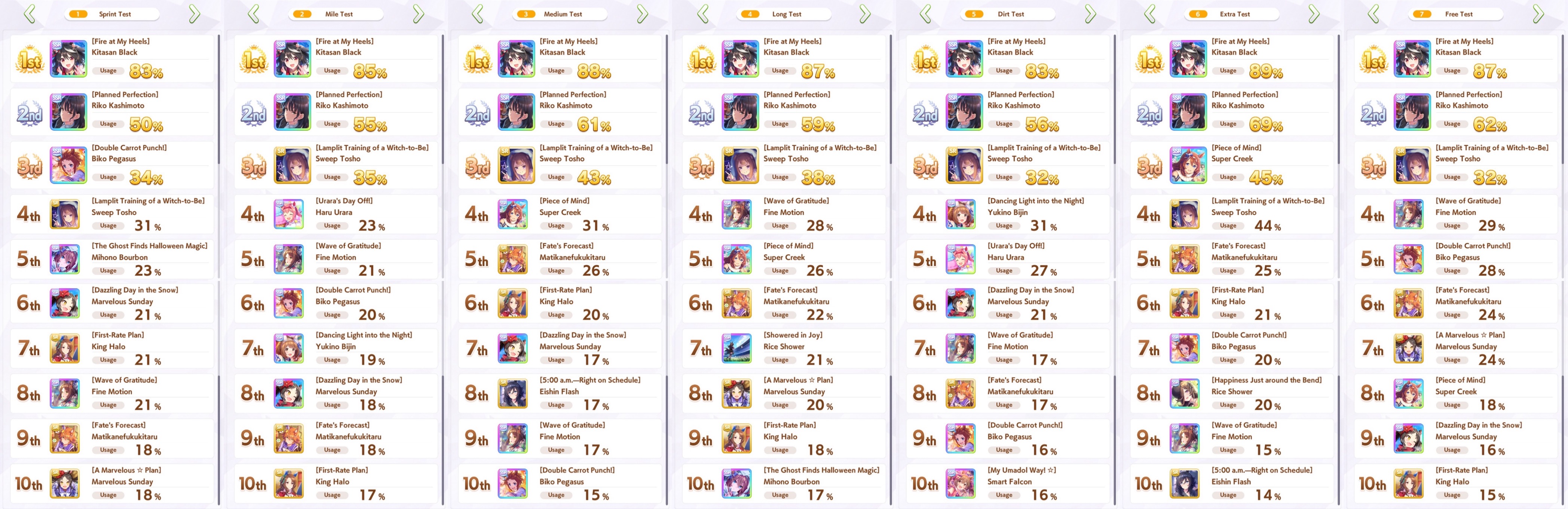Image resolution: width=1568 pixels, height=509 pixels.
Task: Click Mihono Bourbon card icon in Sprint Test
Action: (64, 259)
